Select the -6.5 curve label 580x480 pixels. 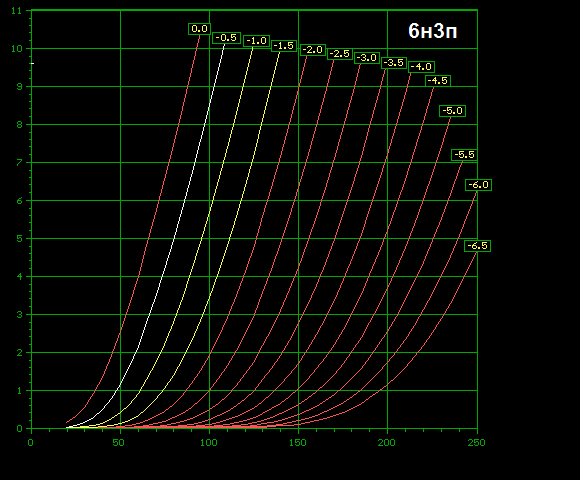pos(477,246)
